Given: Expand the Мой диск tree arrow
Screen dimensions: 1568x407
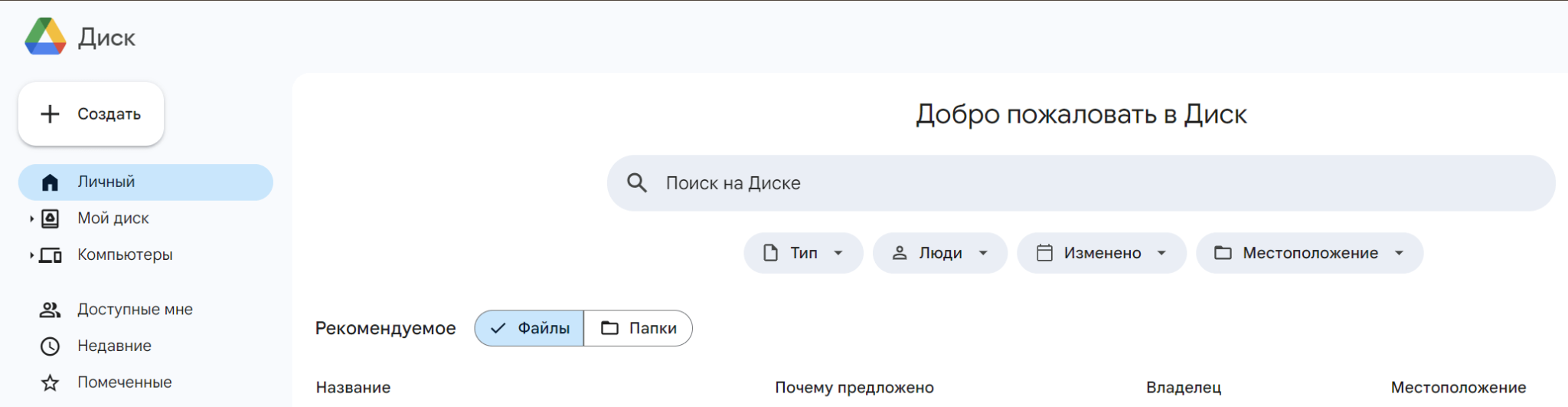Looking at the screenshot, I should tap(31, 218).
